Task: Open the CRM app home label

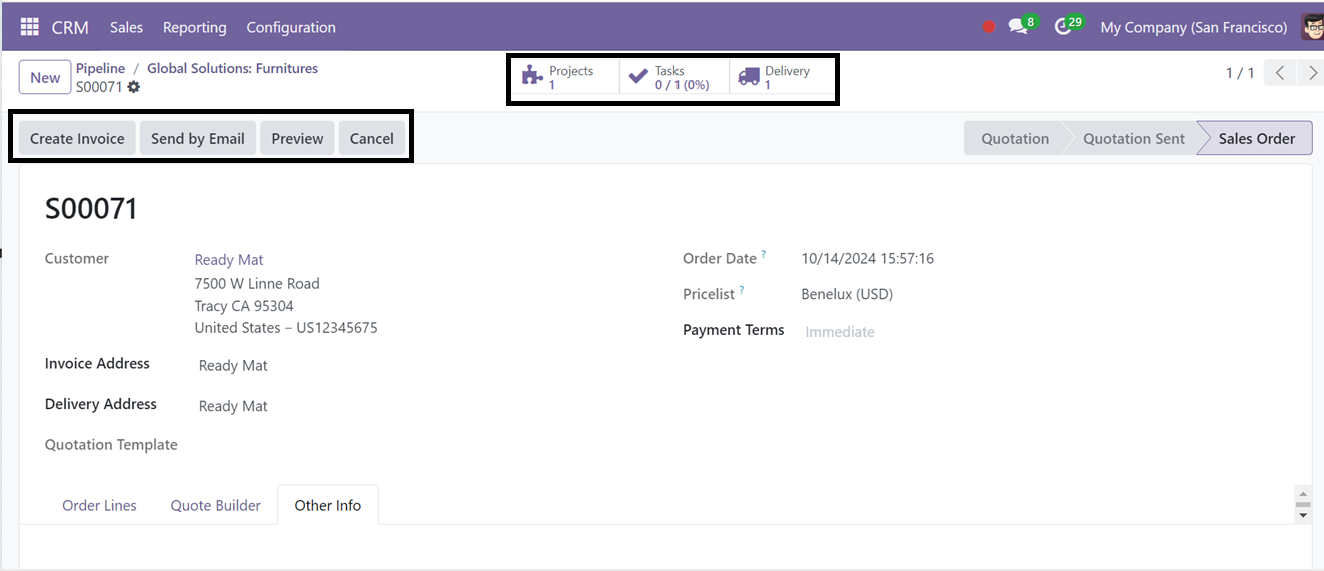Action: [70, 27]
